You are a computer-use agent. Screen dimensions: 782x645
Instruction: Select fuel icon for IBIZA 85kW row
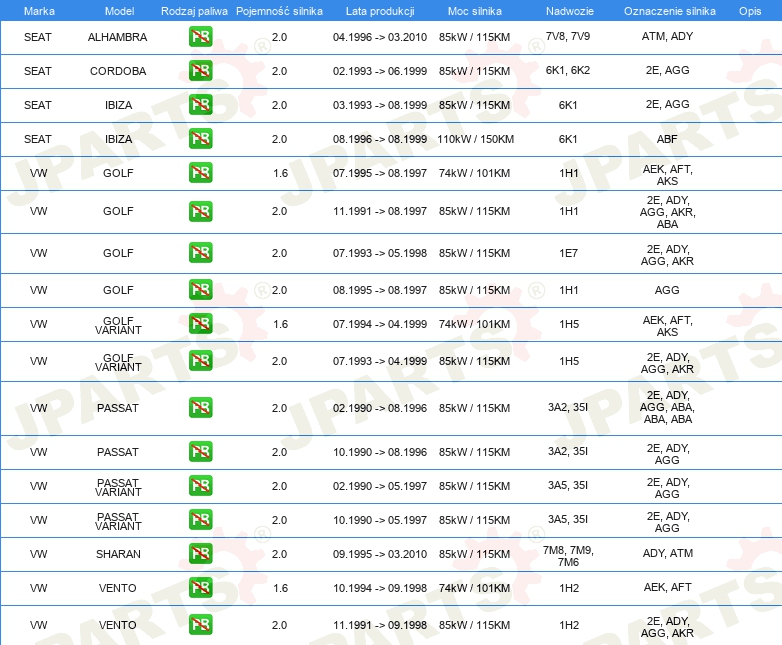pyautogui.click(x=200, y=104)
